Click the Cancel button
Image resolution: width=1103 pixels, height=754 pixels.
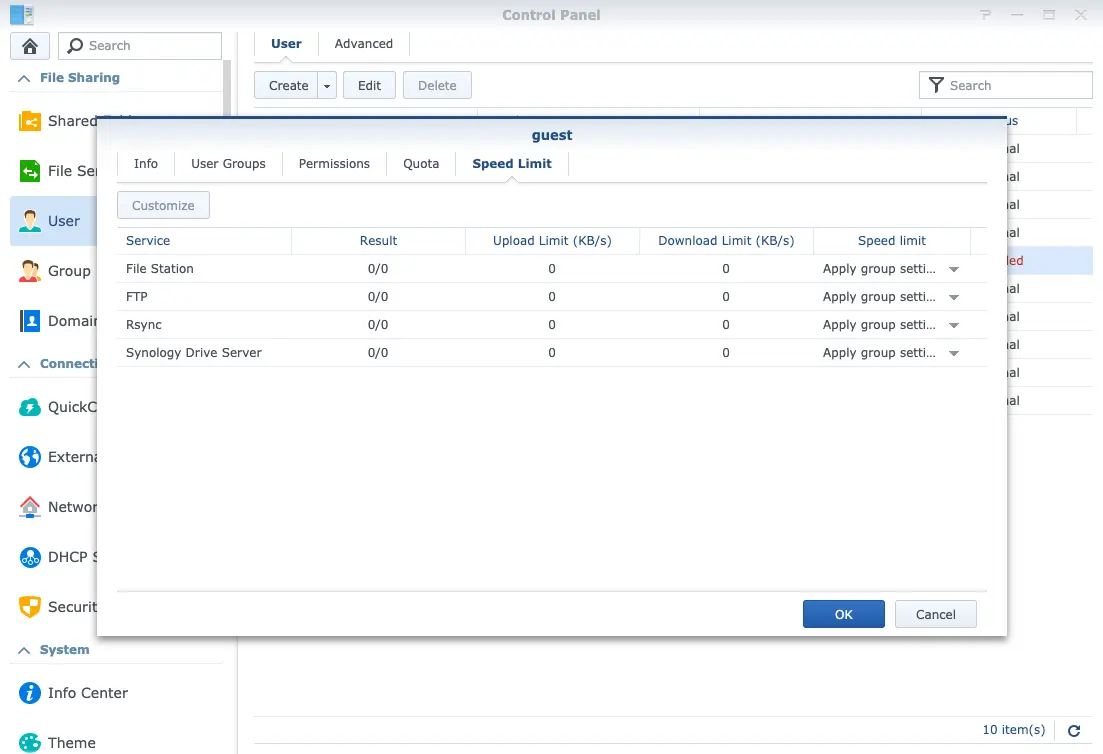[936, 614]
